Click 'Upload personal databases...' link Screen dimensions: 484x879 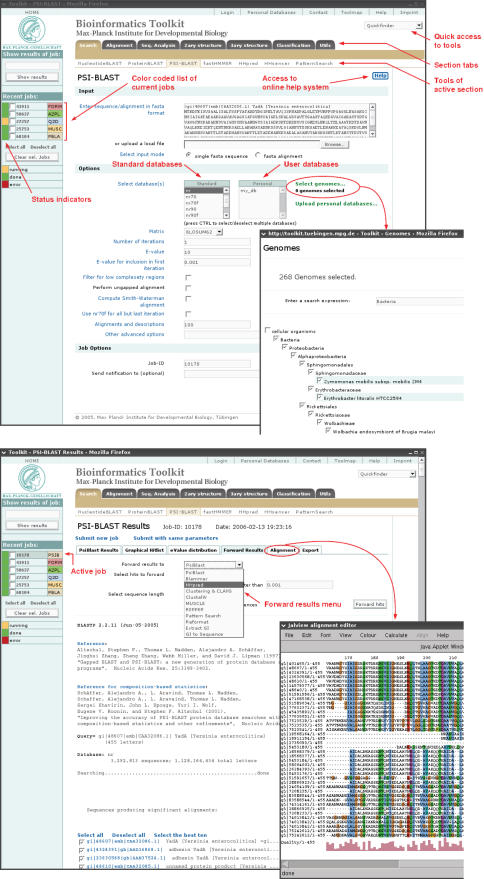[x=337, y=203]
